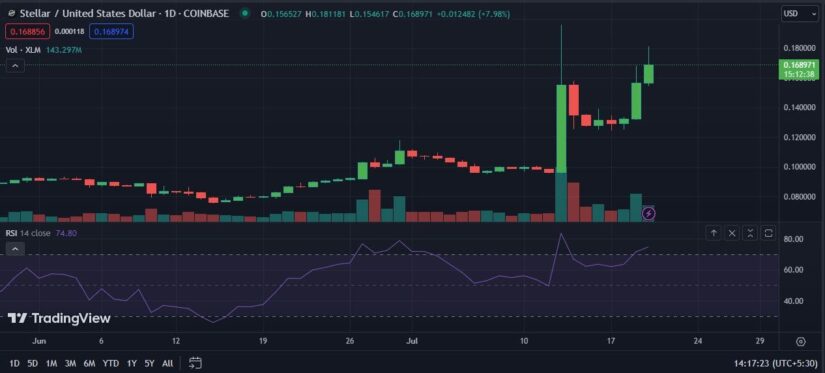The height and width of the screenshot is (373, 825).
Task: Open the USD currency dropdown
Action: pyautogui.click(x=799, y=14)
